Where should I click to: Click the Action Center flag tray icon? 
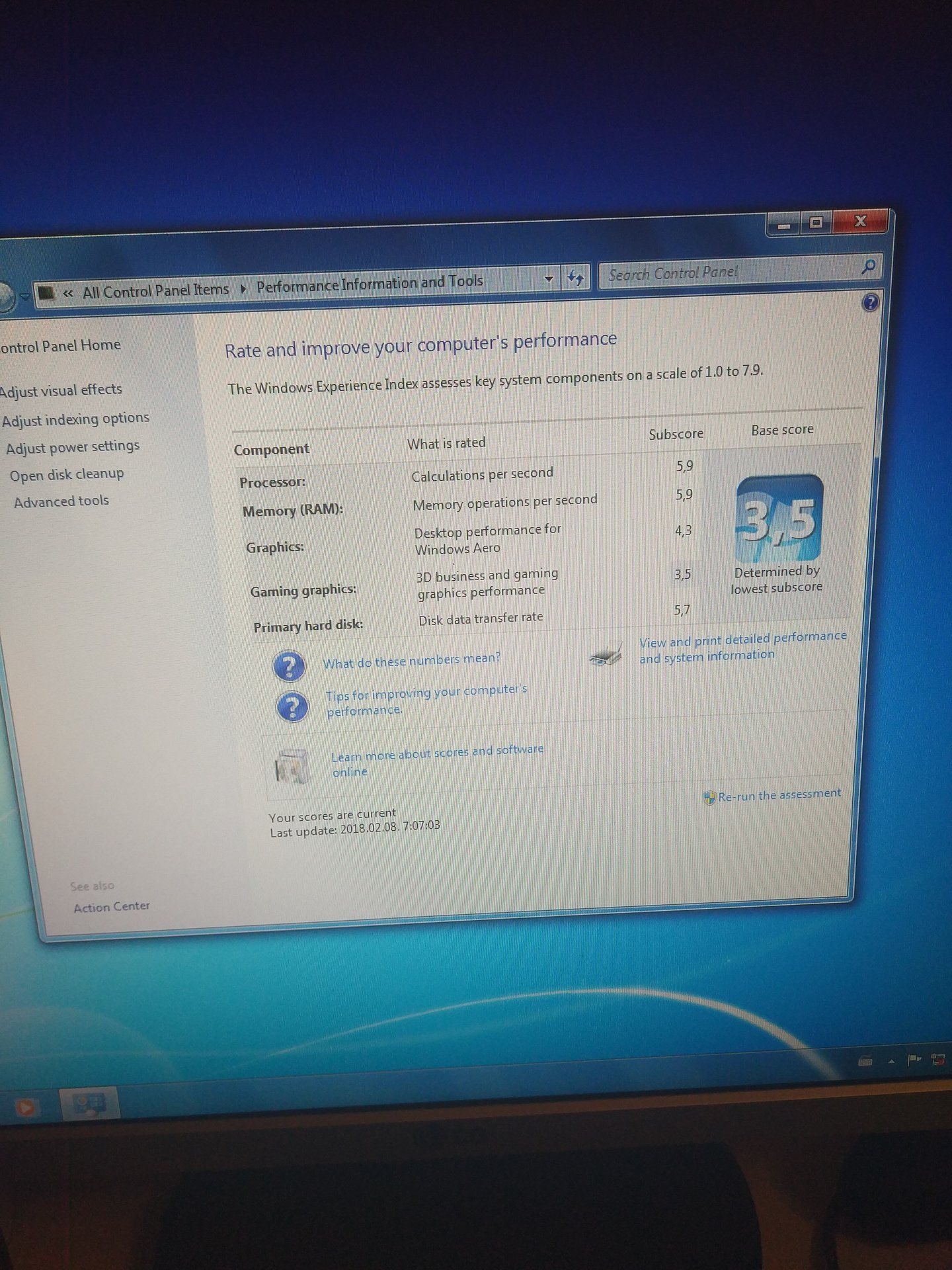[x=914, y=1060]
